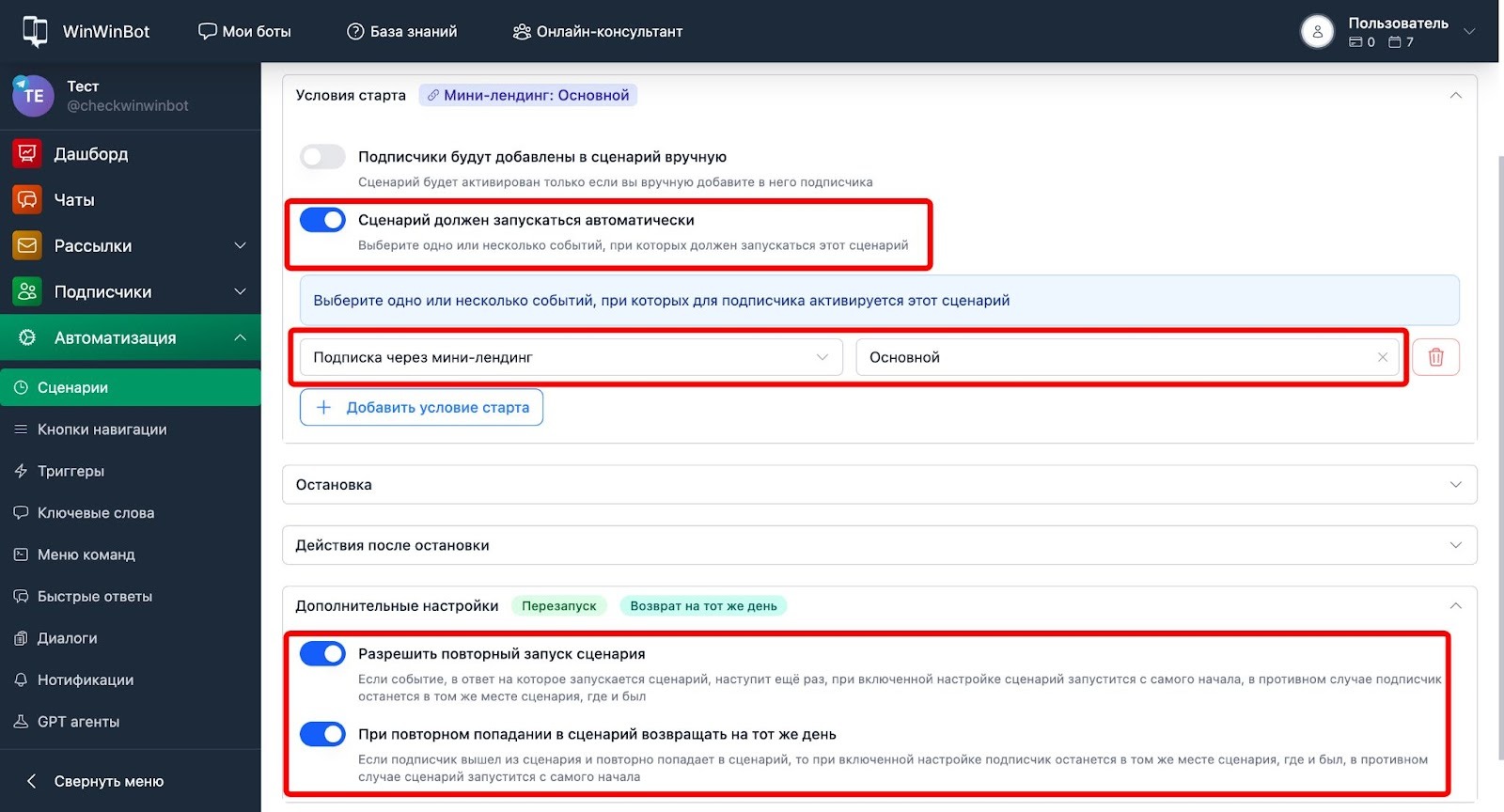Open Нотификации bell icon item
The image size is (1504, 812).
21,679
